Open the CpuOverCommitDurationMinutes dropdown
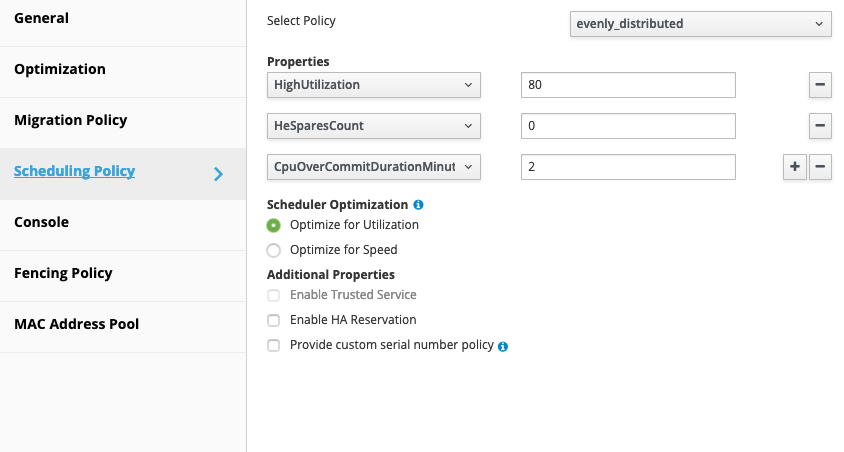 (373, 167)
